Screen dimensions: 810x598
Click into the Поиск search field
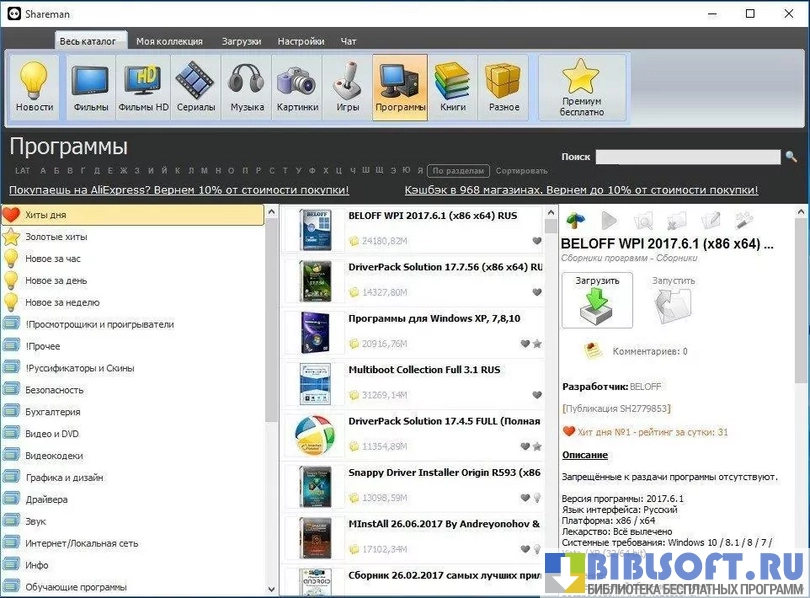tap(687, 157)
